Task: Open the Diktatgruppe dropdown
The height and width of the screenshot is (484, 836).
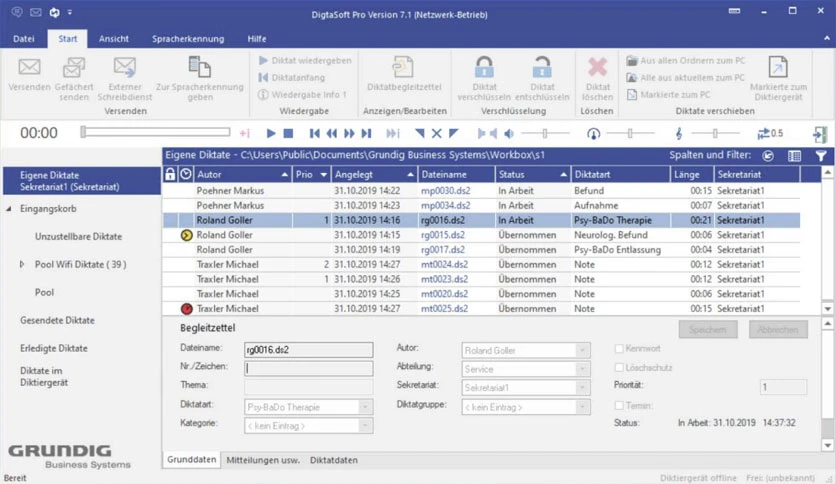Action: (x=583, y=407)
